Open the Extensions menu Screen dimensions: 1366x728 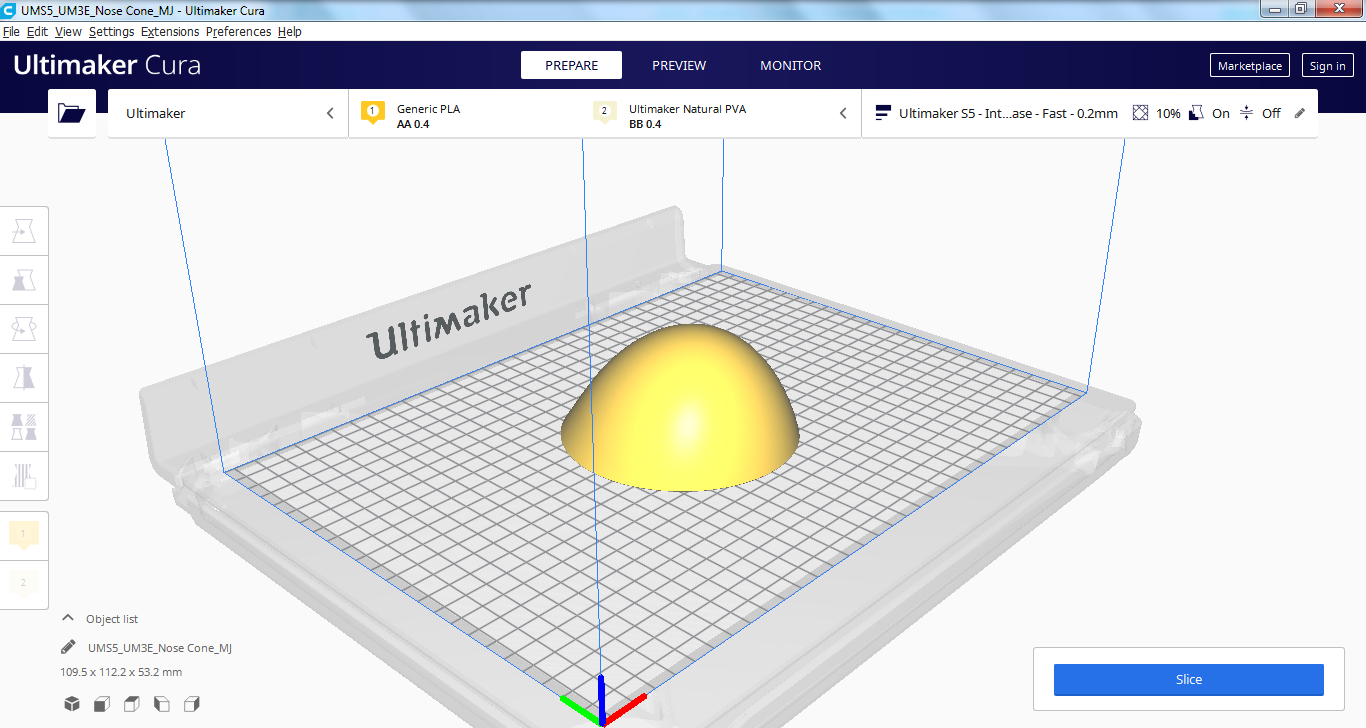tap(170, 32)
